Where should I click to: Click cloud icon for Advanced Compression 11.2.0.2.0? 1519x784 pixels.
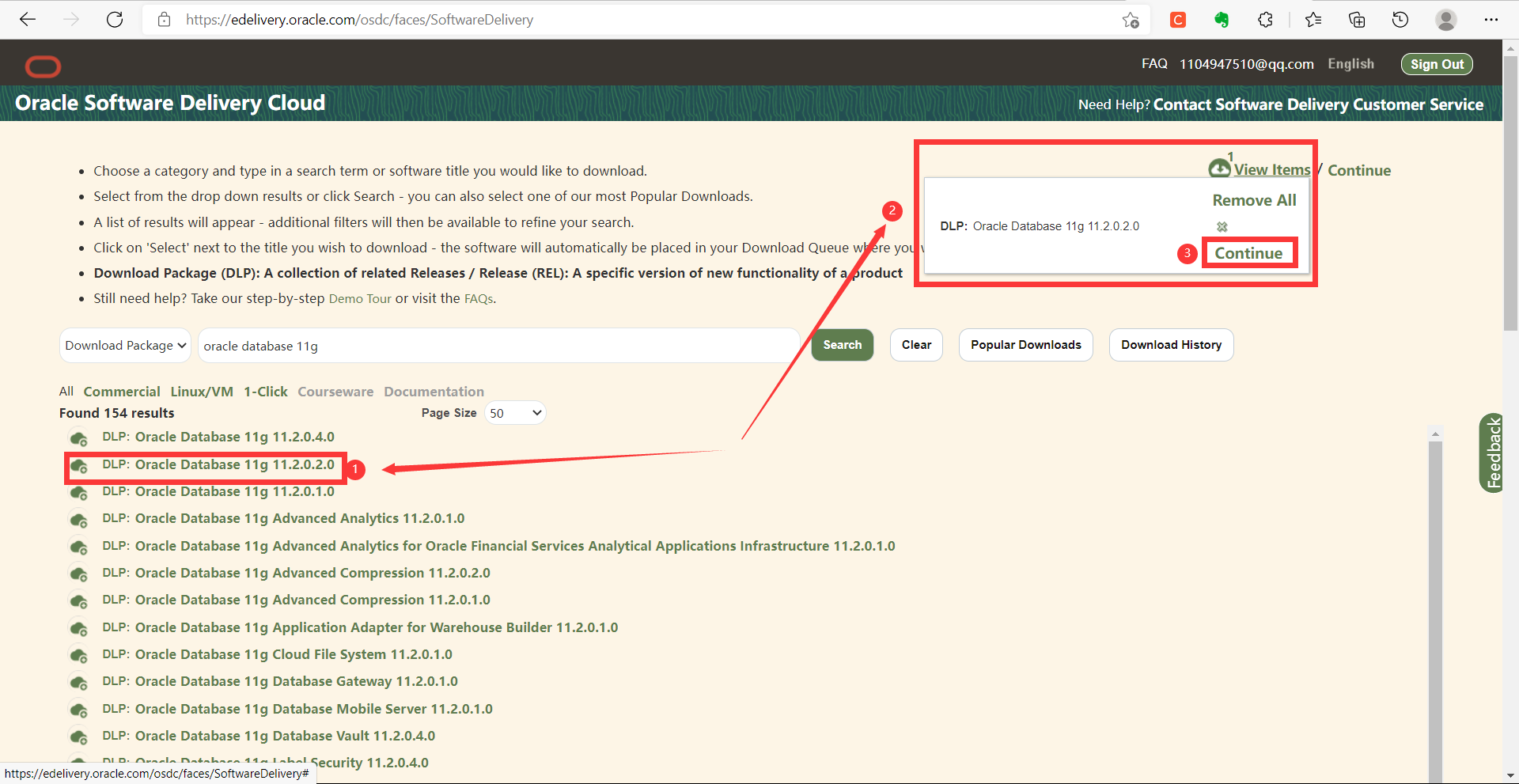tap(78, 574)
